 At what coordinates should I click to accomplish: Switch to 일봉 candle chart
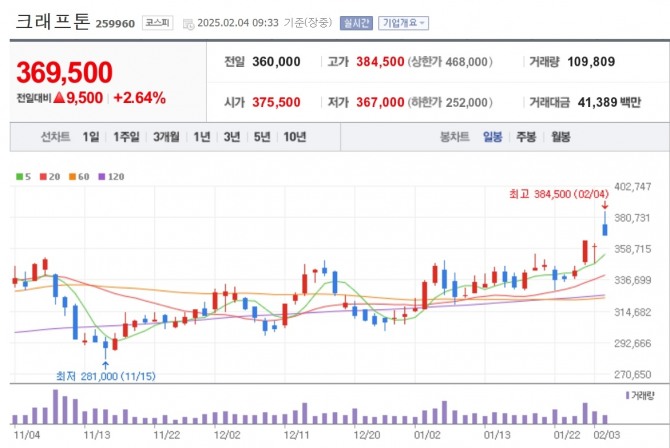pyautogui.click(x=492, y=137)
